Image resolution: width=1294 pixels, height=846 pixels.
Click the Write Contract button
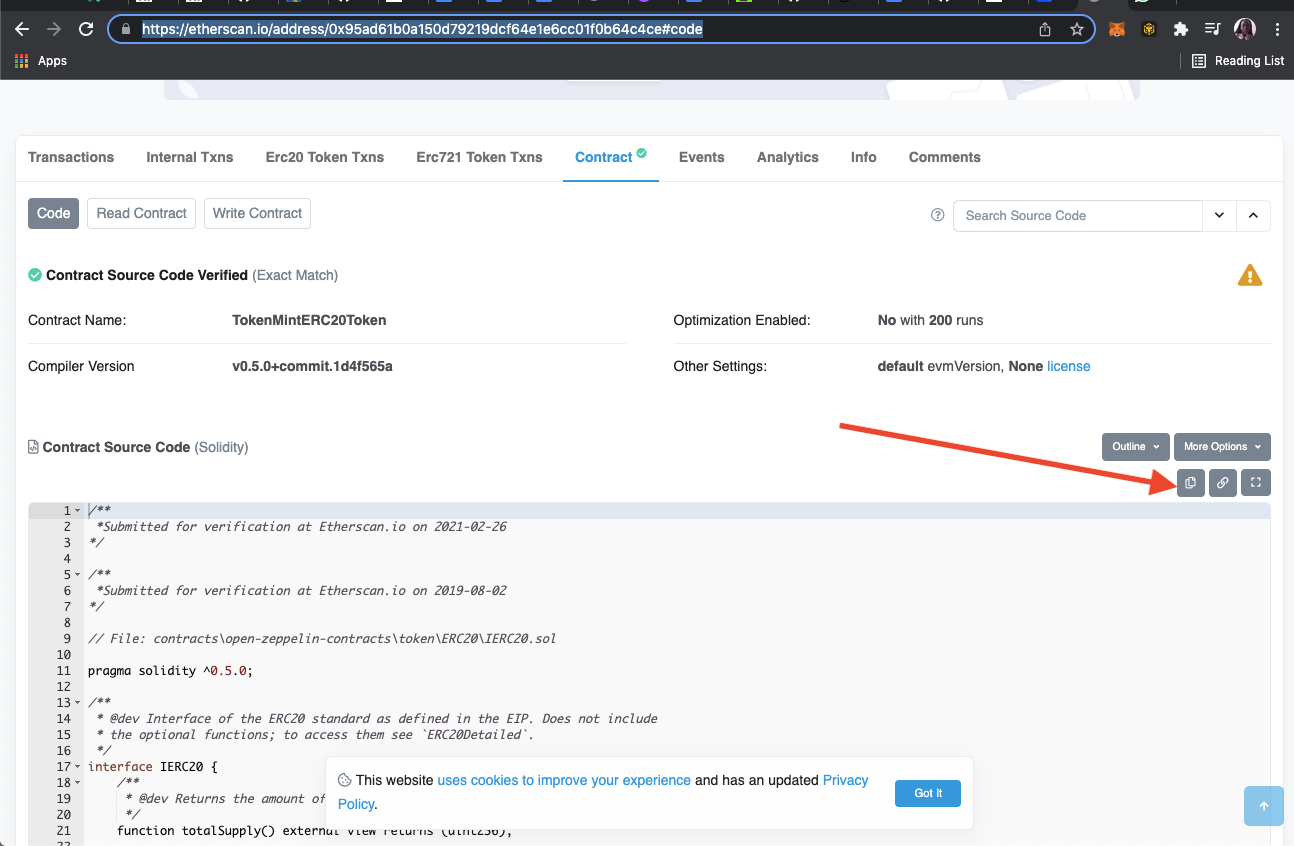coord(257,213)
